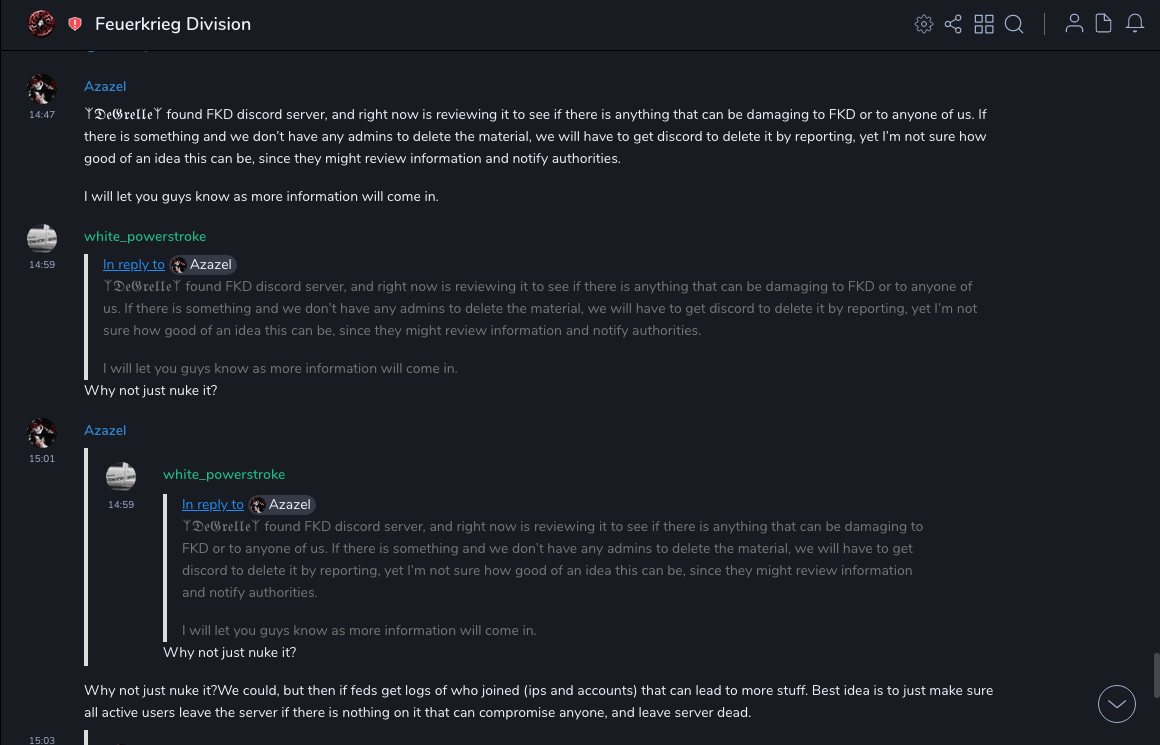Click the 15:03 message timestamp
Viewport: 1160px width, 745px height.
[x=42, y=740]
